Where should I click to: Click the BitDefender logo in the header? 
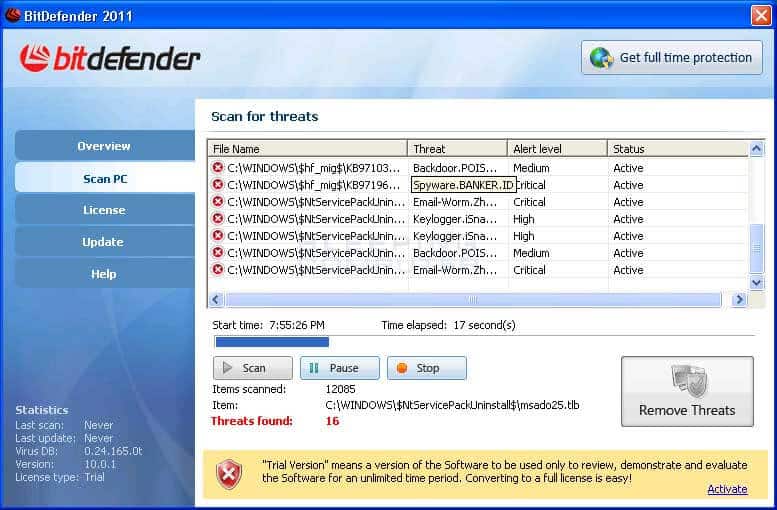[110, 58]
